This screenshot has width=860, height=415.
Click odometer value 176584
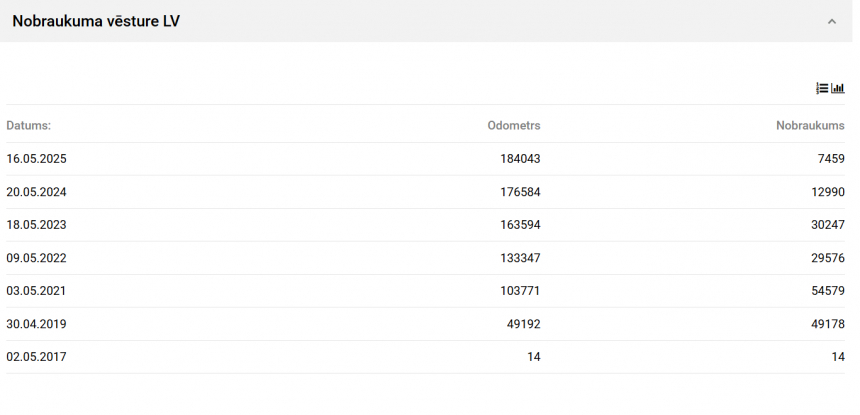[x=520, y=192]
